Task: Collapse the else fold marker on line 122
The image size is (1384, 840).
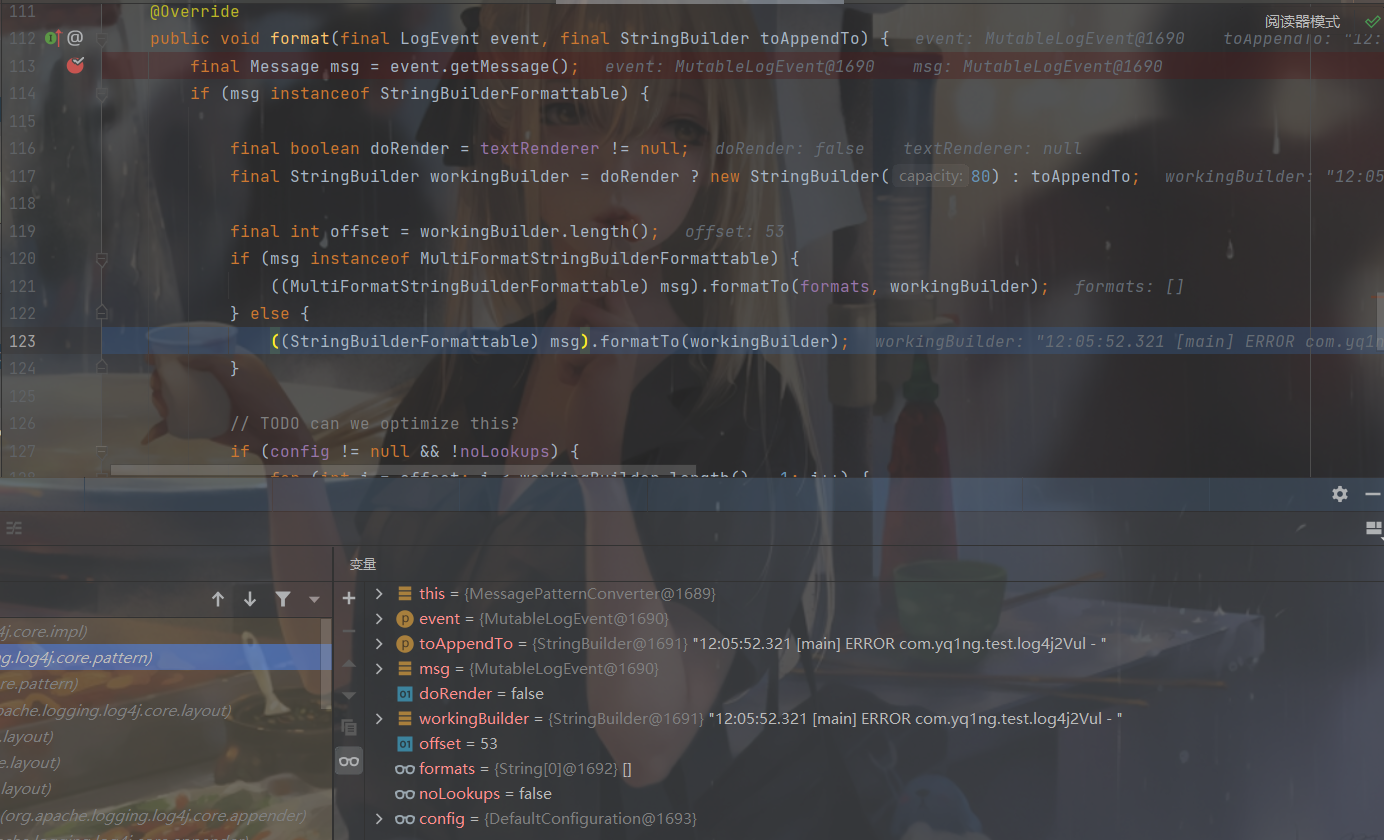Action: click(x=102, y=314)
